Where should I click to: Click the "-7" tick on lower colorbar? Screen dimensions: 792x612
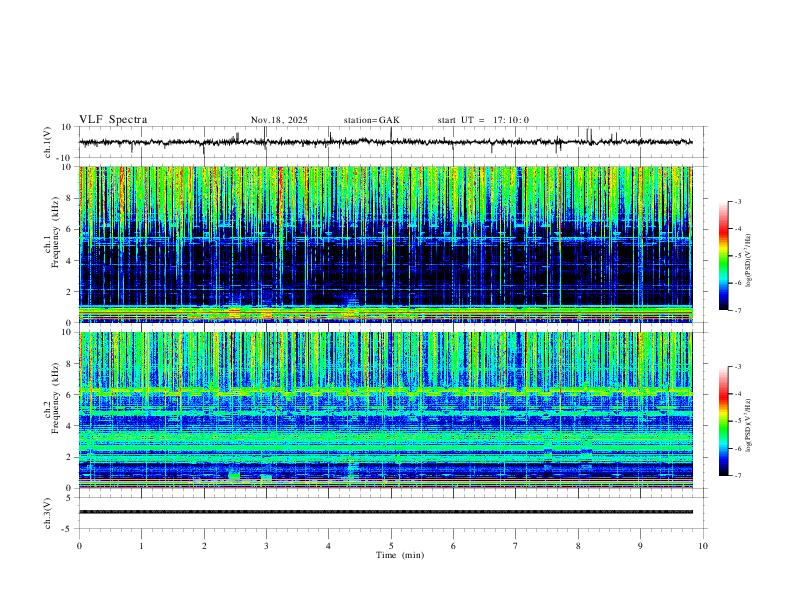[x=737, y=476]
